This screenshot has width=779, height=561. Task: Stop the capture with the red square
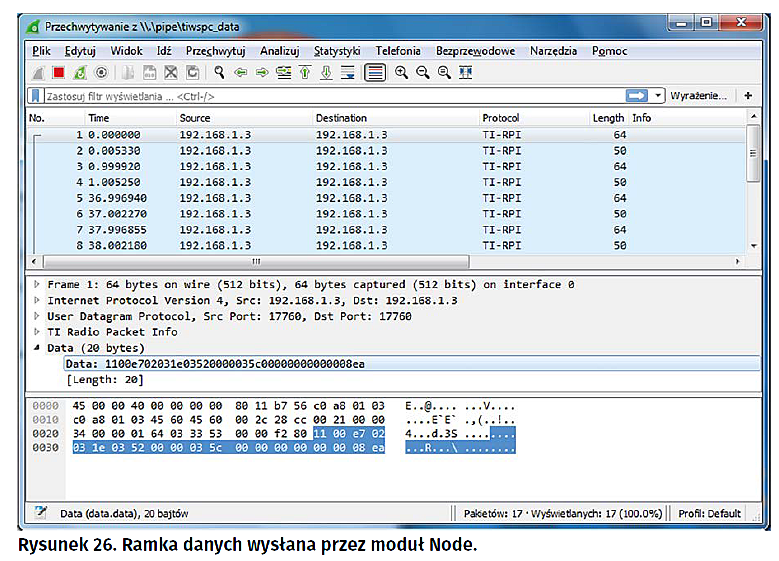click(58, 72)
